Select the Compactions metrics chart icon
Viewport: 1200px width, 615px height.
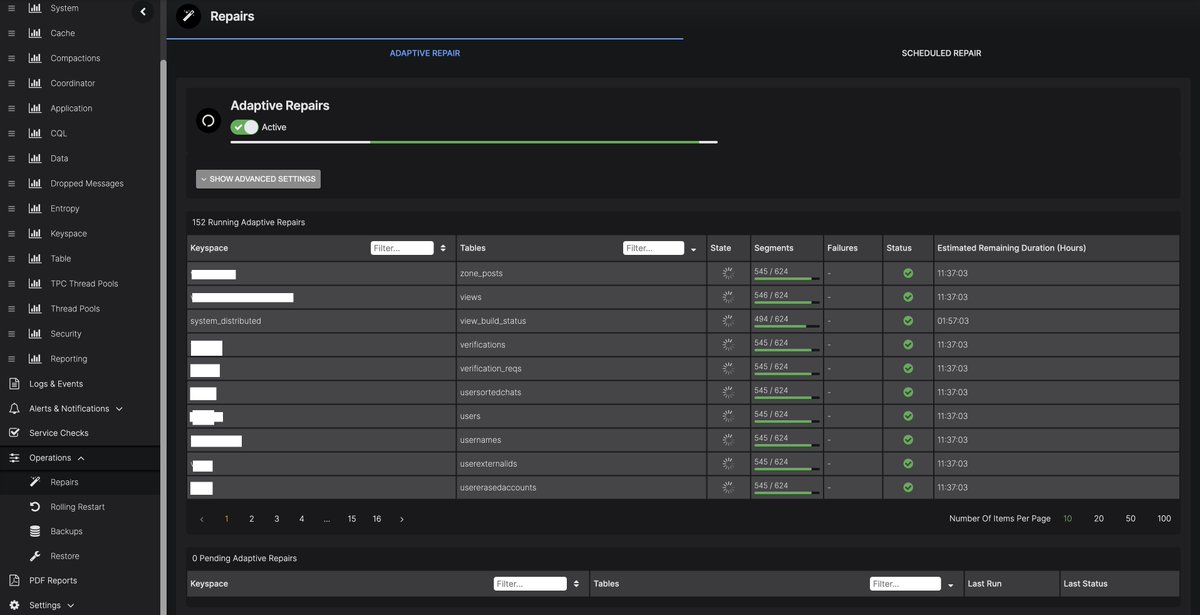coord(35,57)
